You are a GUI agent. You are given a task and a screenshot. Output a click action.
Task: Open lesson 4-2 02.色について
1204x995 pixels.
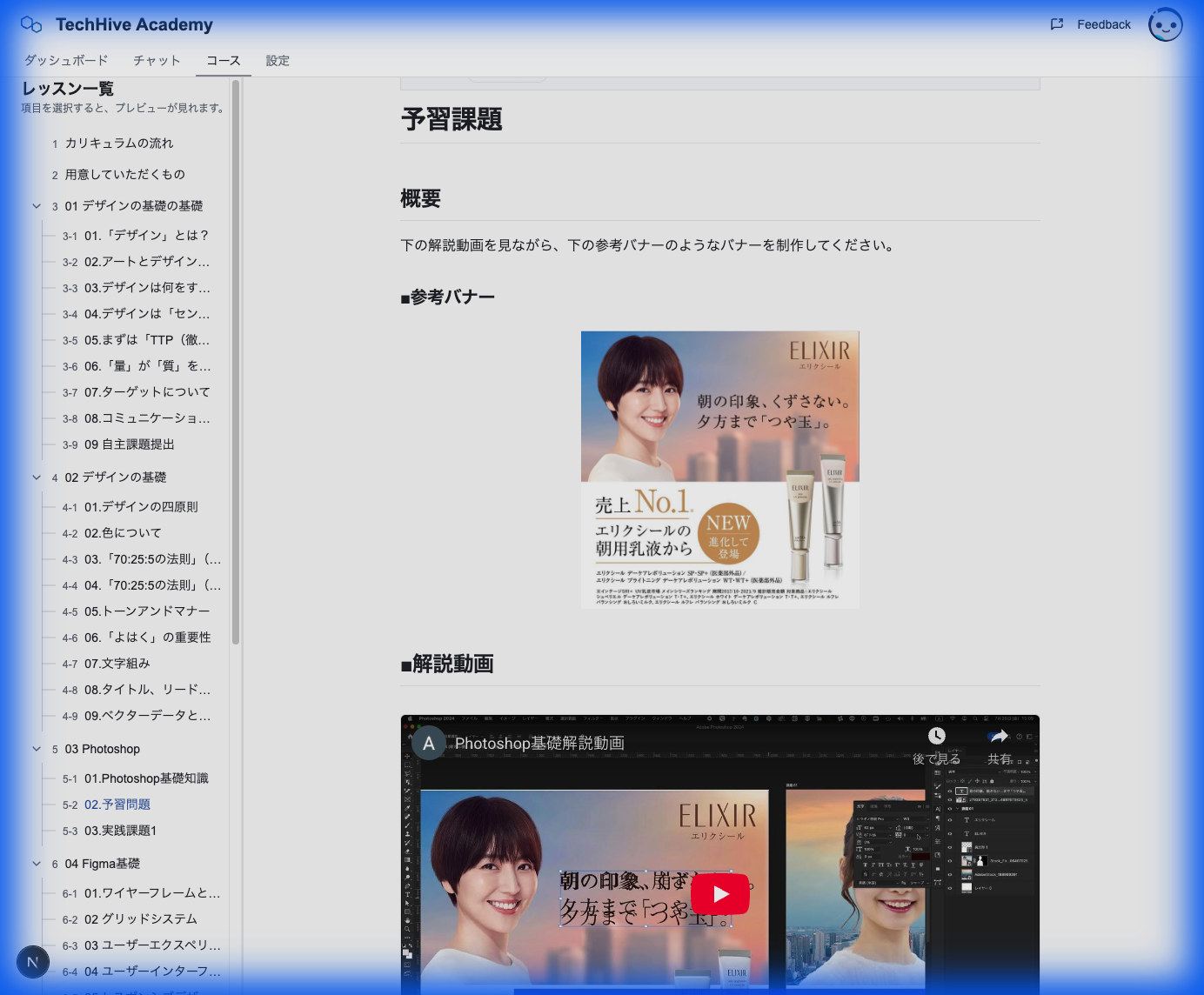pos(122,533)
